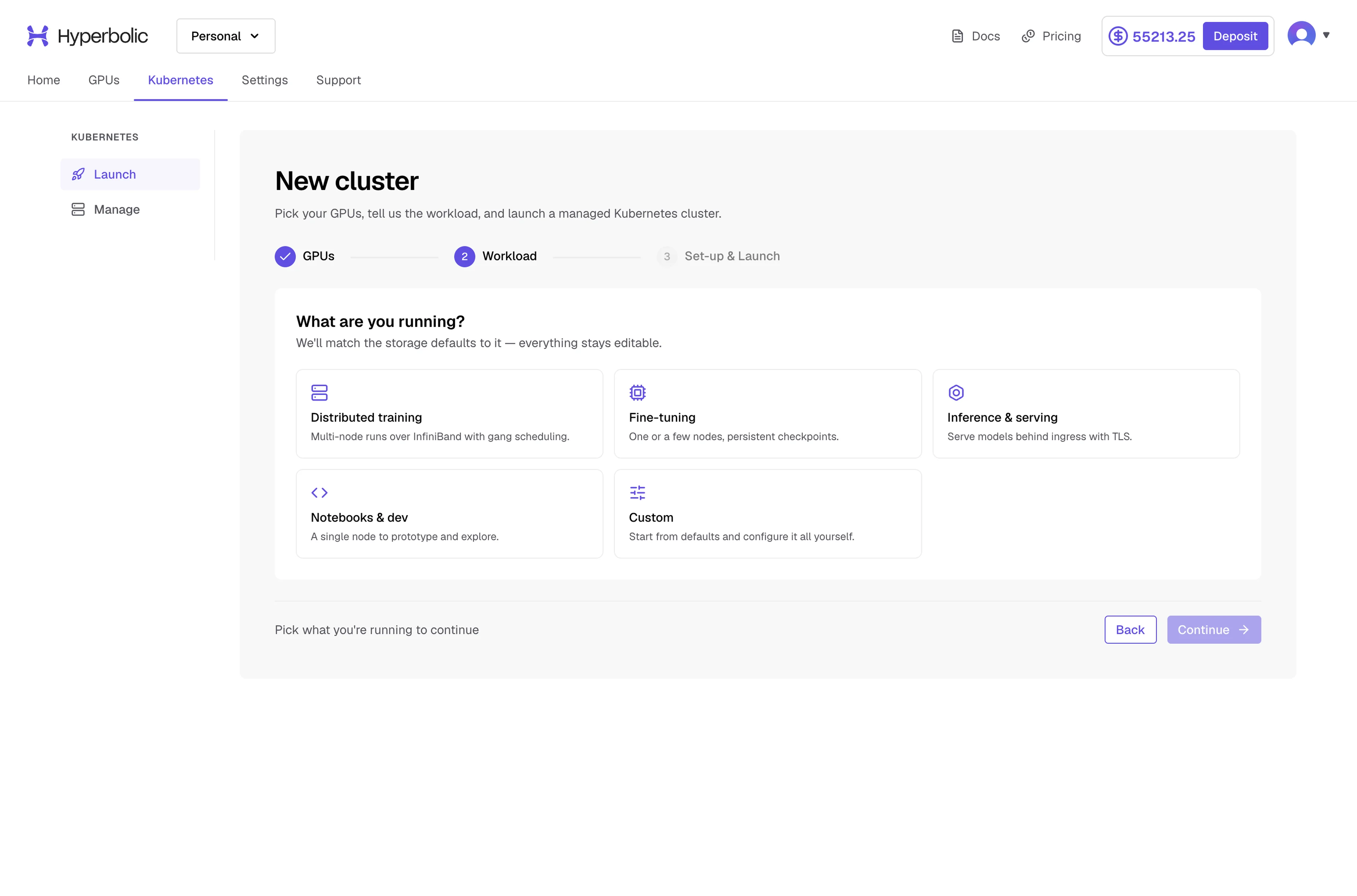Image resolution: width=1357 pixels, height=896 pixels.
Task: Open the Docs link
Action: 976,36
